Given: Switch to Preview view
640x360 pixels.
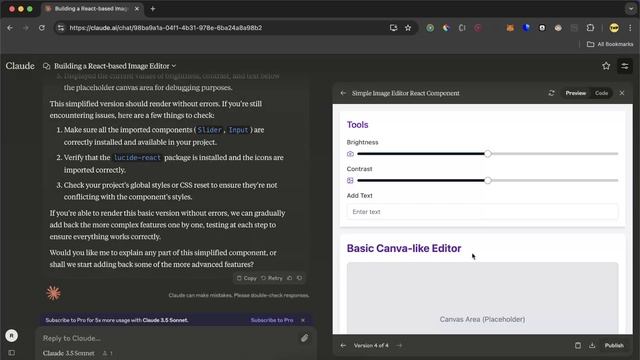Looking at the screenshot, I should [576, 93].
